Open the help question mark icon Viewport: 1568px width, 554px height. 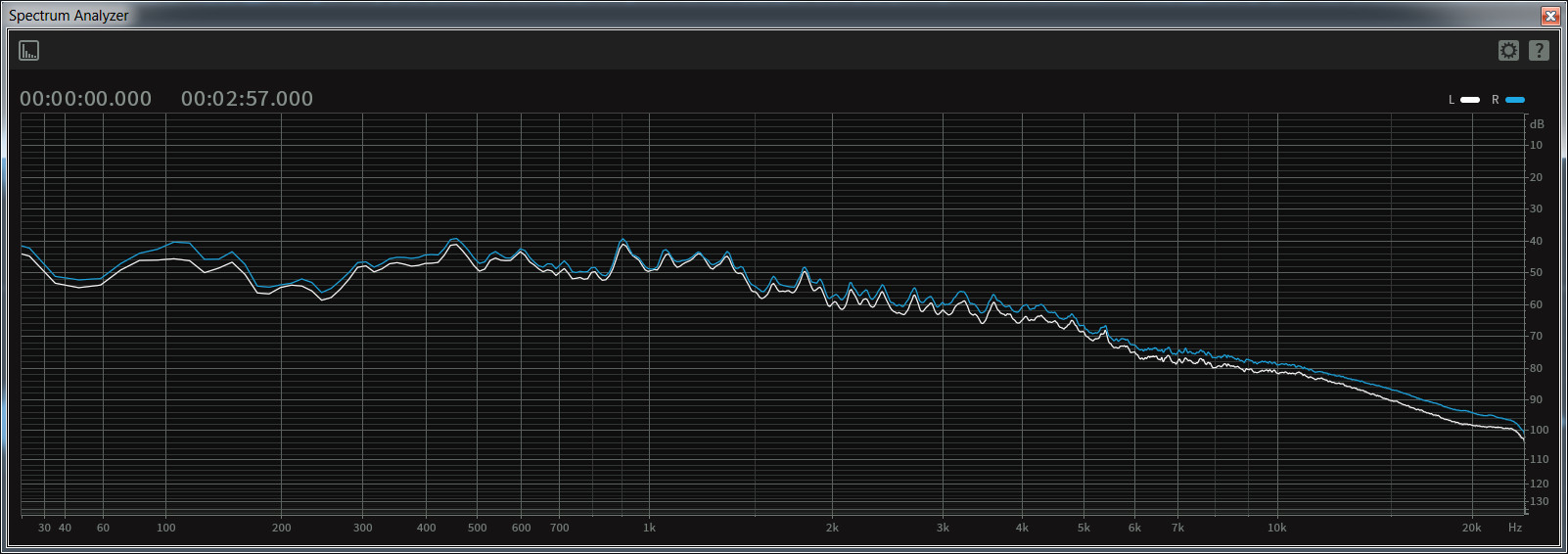coord(1539,50)
